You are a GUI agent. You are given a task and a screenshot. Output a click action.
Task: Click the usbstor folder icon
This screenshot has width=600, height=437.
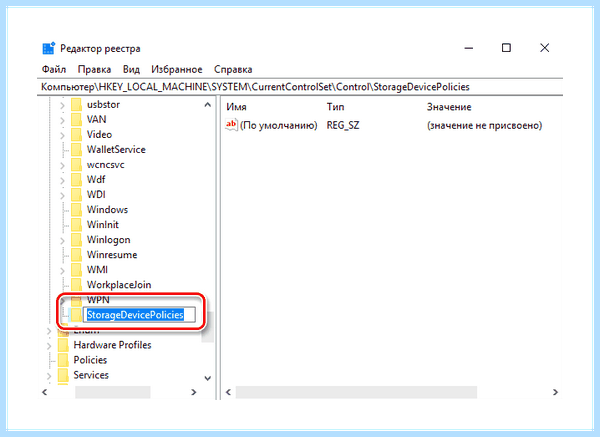click(77, 104)
